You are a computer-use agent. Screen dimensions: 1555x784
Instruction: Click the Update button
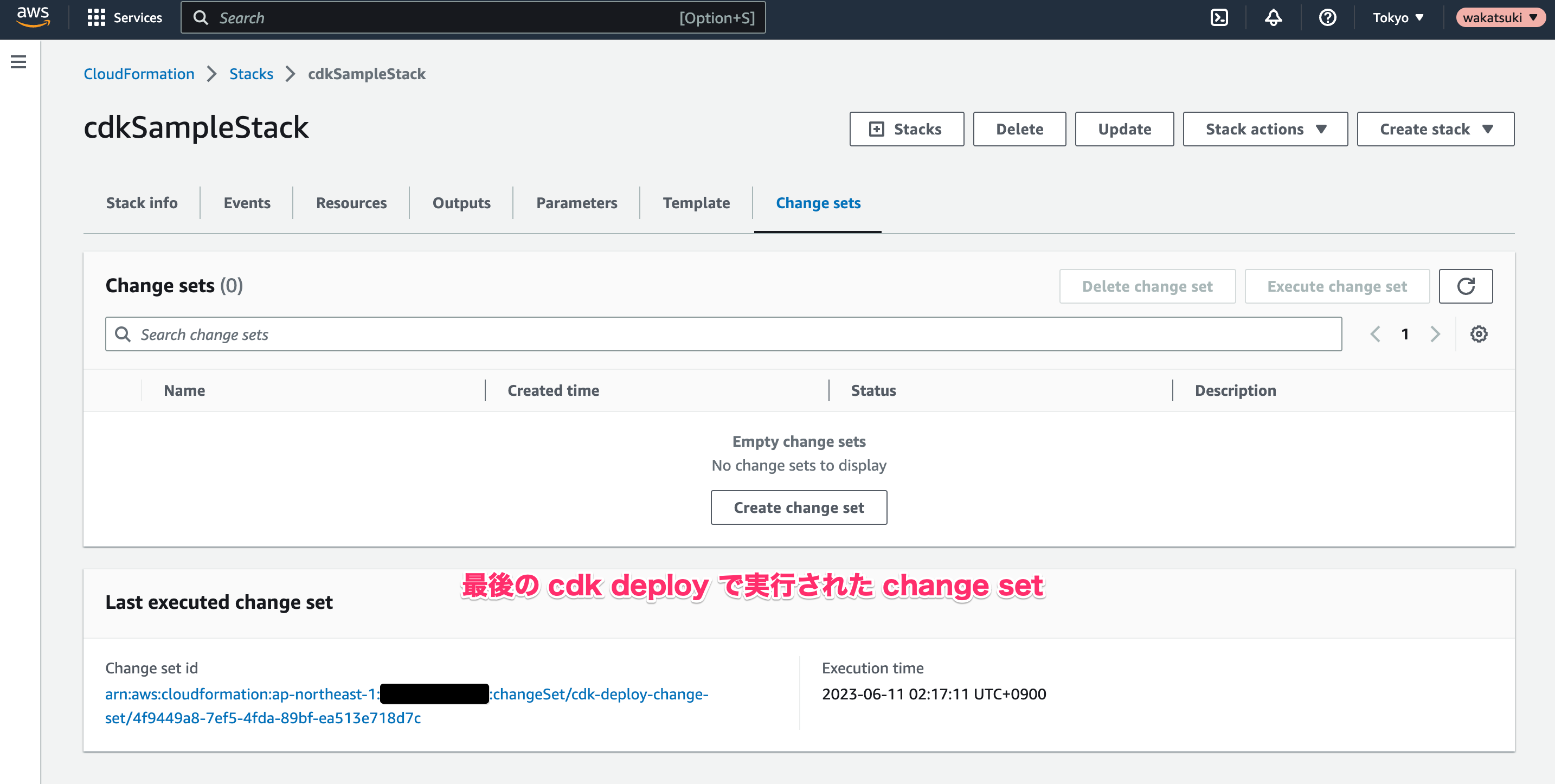(x=1124, y=128)
